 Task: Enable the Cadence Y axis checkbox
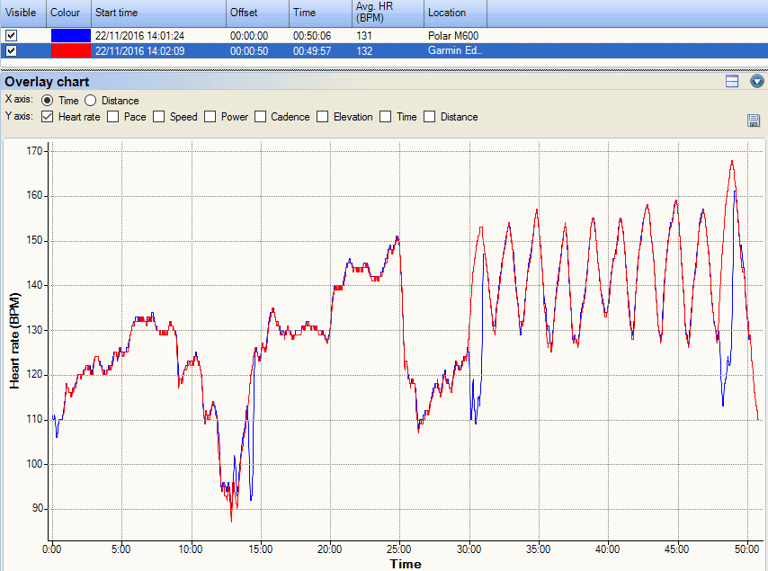click(260, 117)
